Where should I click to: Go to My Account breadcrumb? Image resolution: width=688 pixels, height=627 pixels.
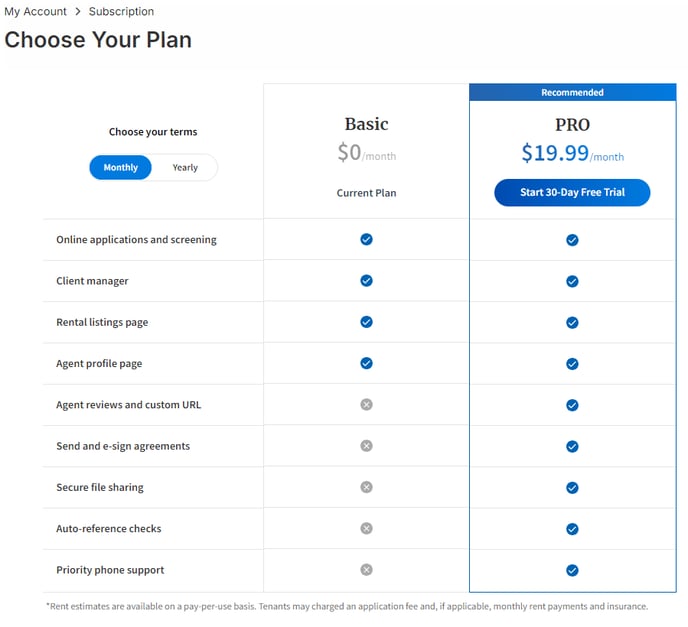[36, 12]
